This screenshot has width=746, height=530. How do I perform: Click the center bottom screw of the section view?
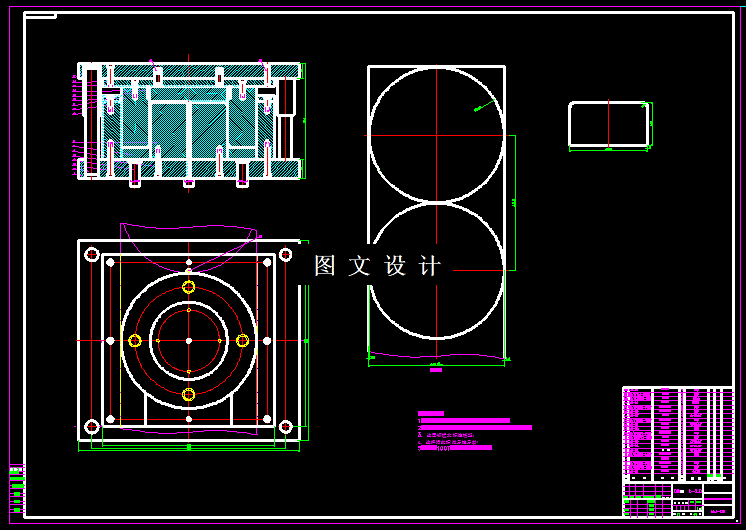click(x=189, y=183)
